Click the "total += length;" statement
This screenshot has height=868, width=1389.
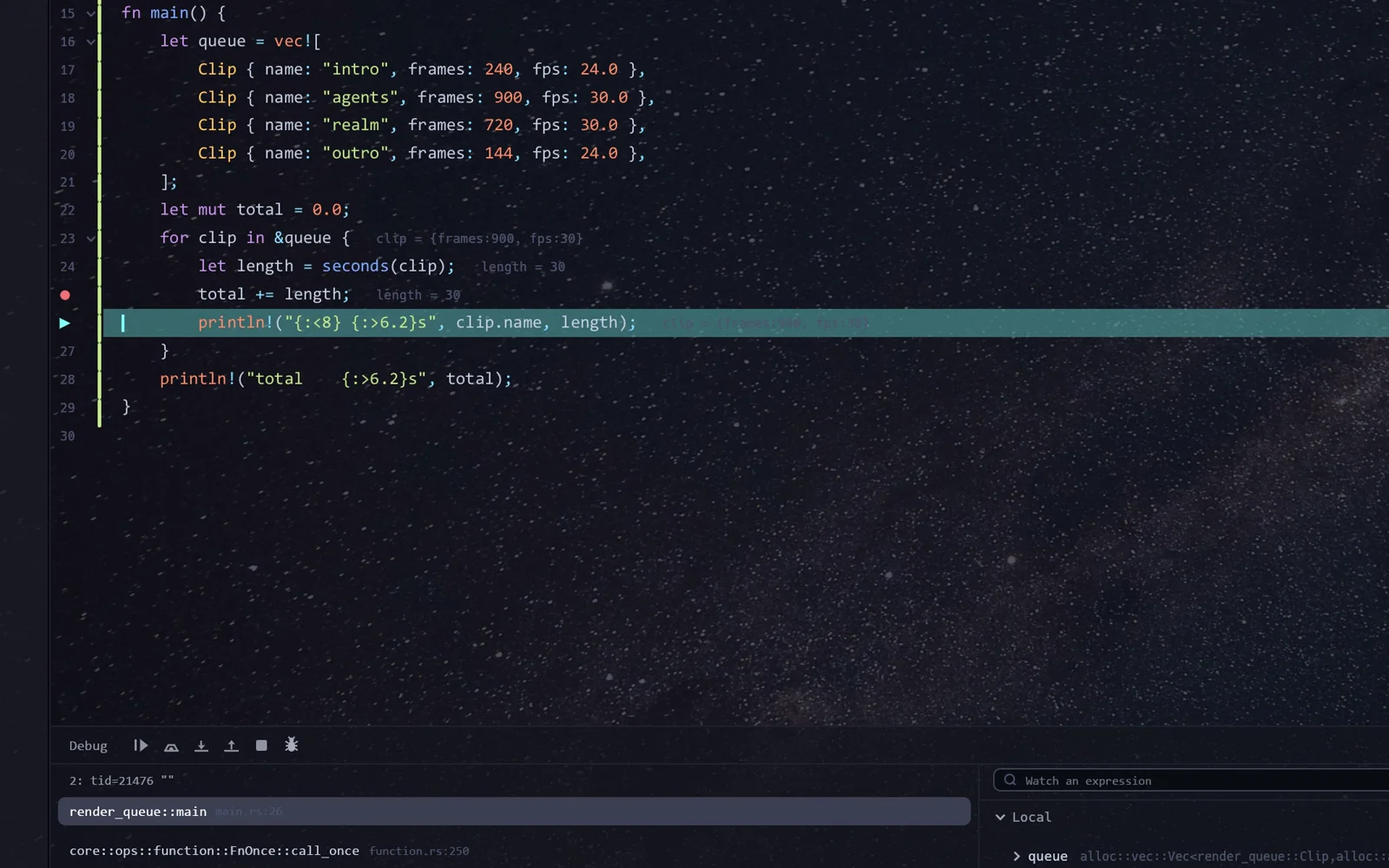point(273,295)
